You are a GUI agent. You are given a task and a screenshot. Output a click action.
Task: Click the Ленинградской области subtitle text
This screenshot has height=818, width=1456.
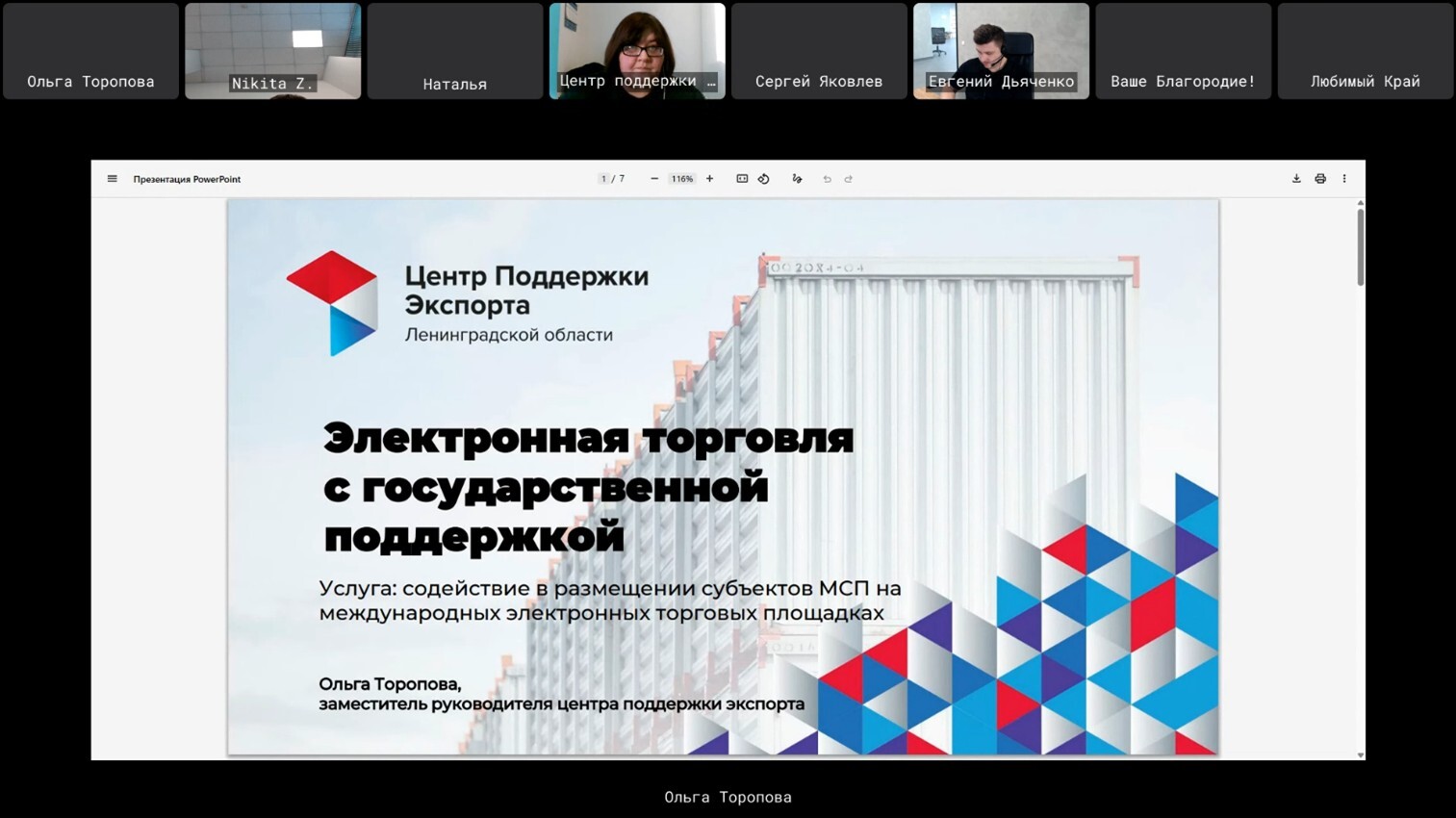[x=508, y=335]
